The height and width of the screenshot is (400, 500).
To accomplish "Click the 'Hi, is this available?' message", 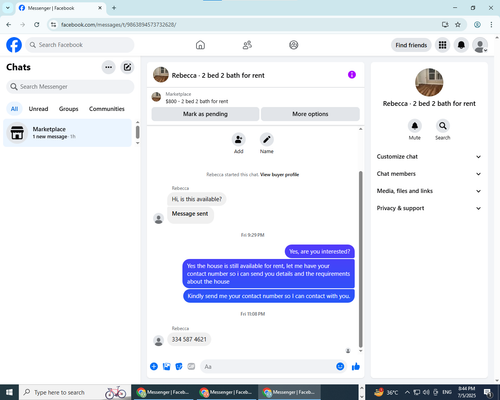I will coord(197,199).
